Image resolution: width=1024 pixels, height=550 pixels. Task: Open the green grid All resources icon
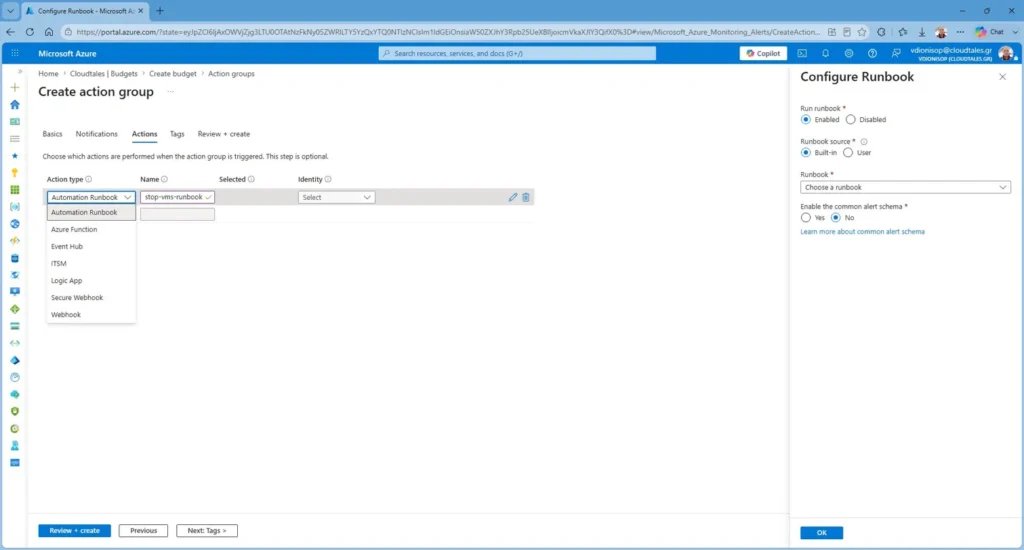click(x=15, y=189)
